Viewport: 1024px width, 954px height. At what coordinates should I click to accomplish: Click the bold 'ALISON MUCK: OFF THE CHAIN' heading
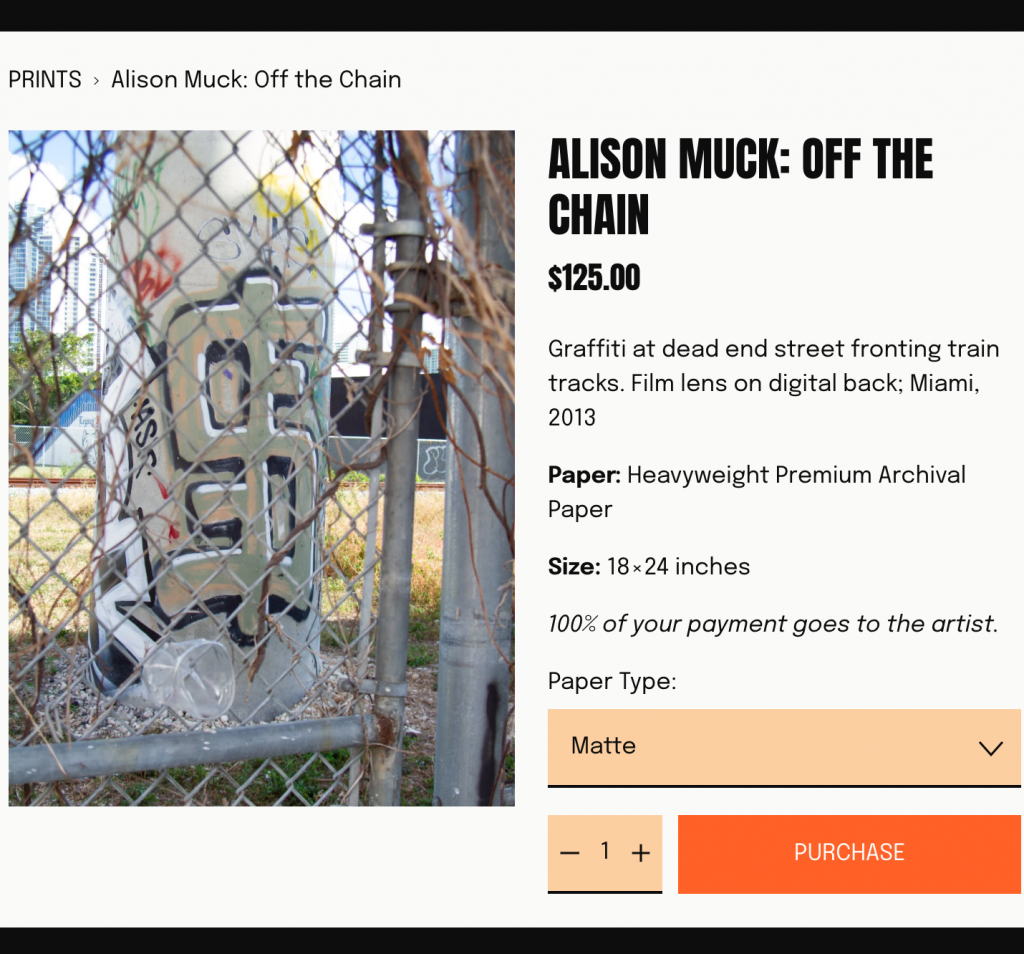[x=740, y=187]
